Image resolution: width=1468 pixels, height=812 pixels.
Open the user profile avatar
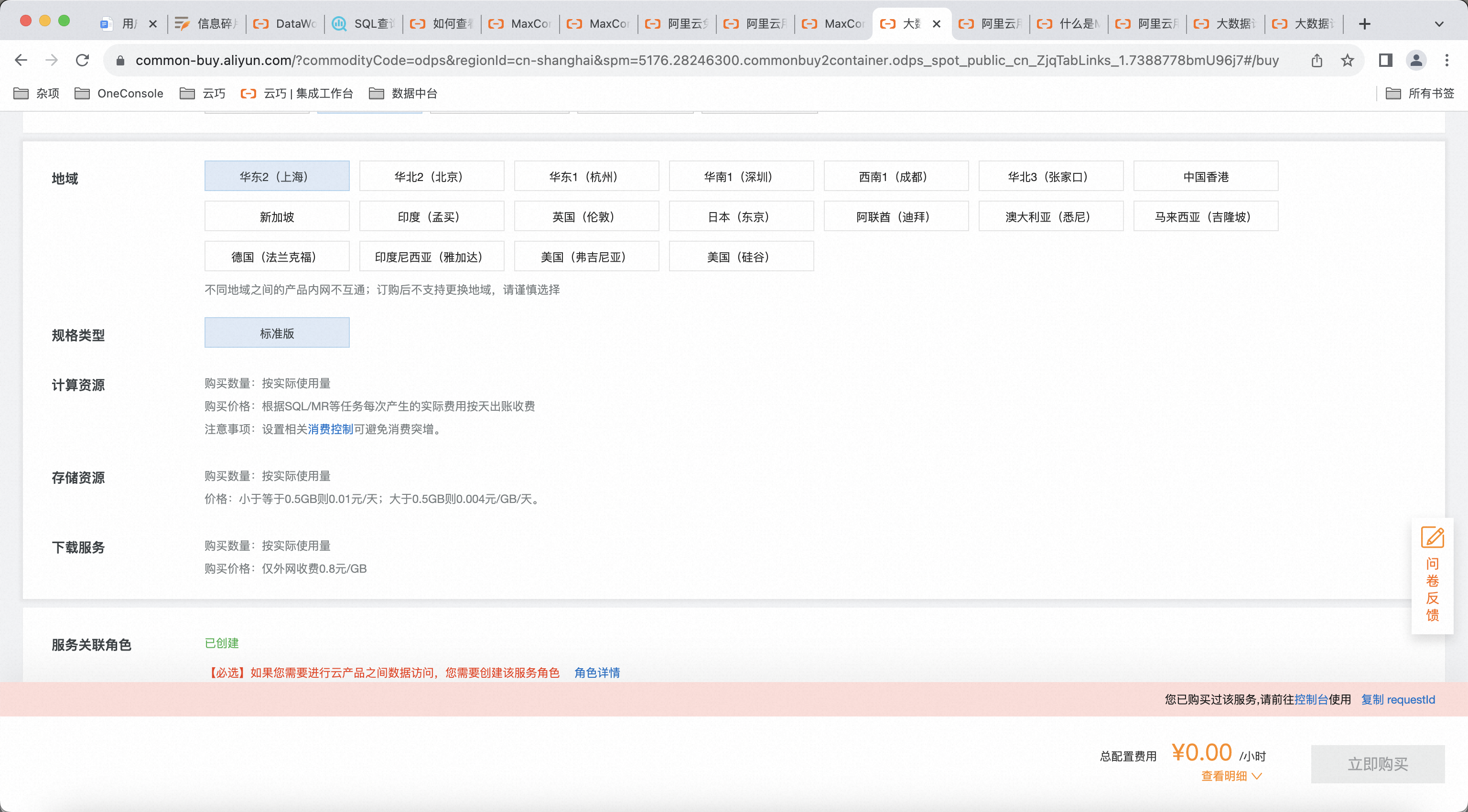(1416, 60)
